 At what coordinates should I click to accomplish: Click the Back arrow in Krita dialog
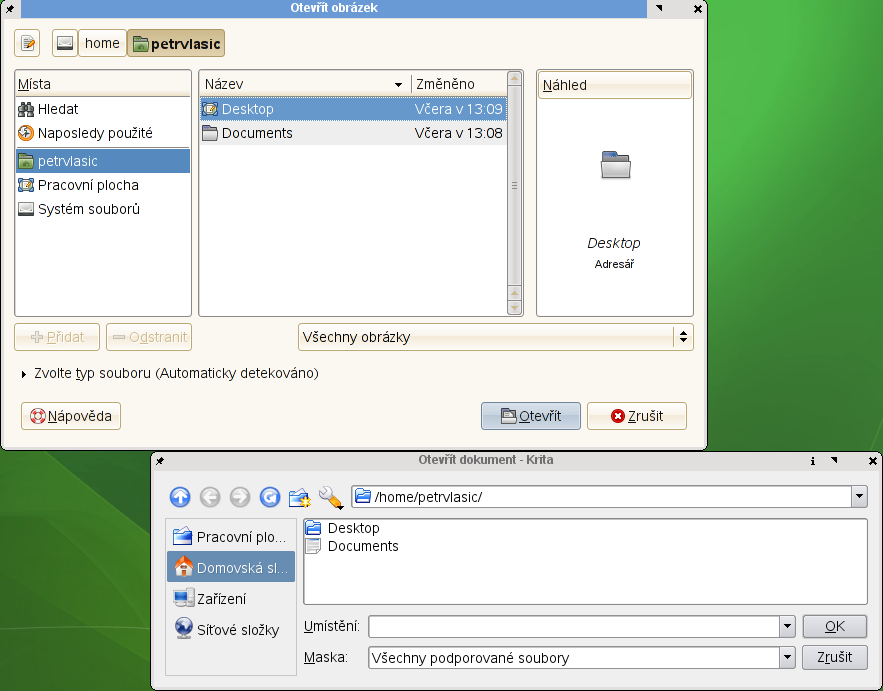point(210,497)
